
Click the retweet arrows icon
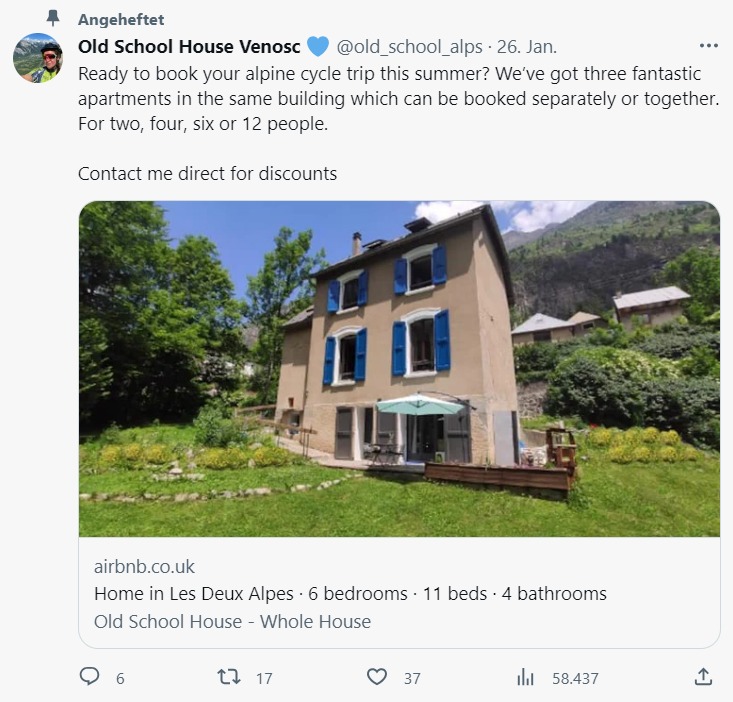pos(229,677)
